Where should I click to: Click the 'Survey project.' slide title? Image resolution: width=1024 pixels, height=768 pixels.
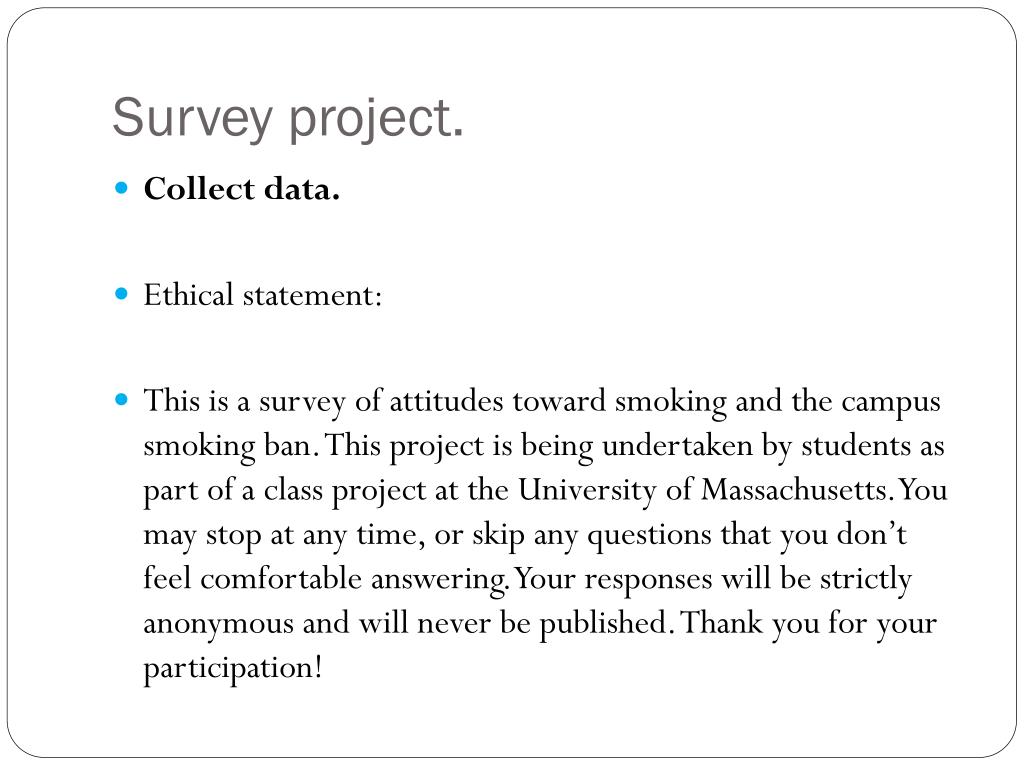click(288, 118)
